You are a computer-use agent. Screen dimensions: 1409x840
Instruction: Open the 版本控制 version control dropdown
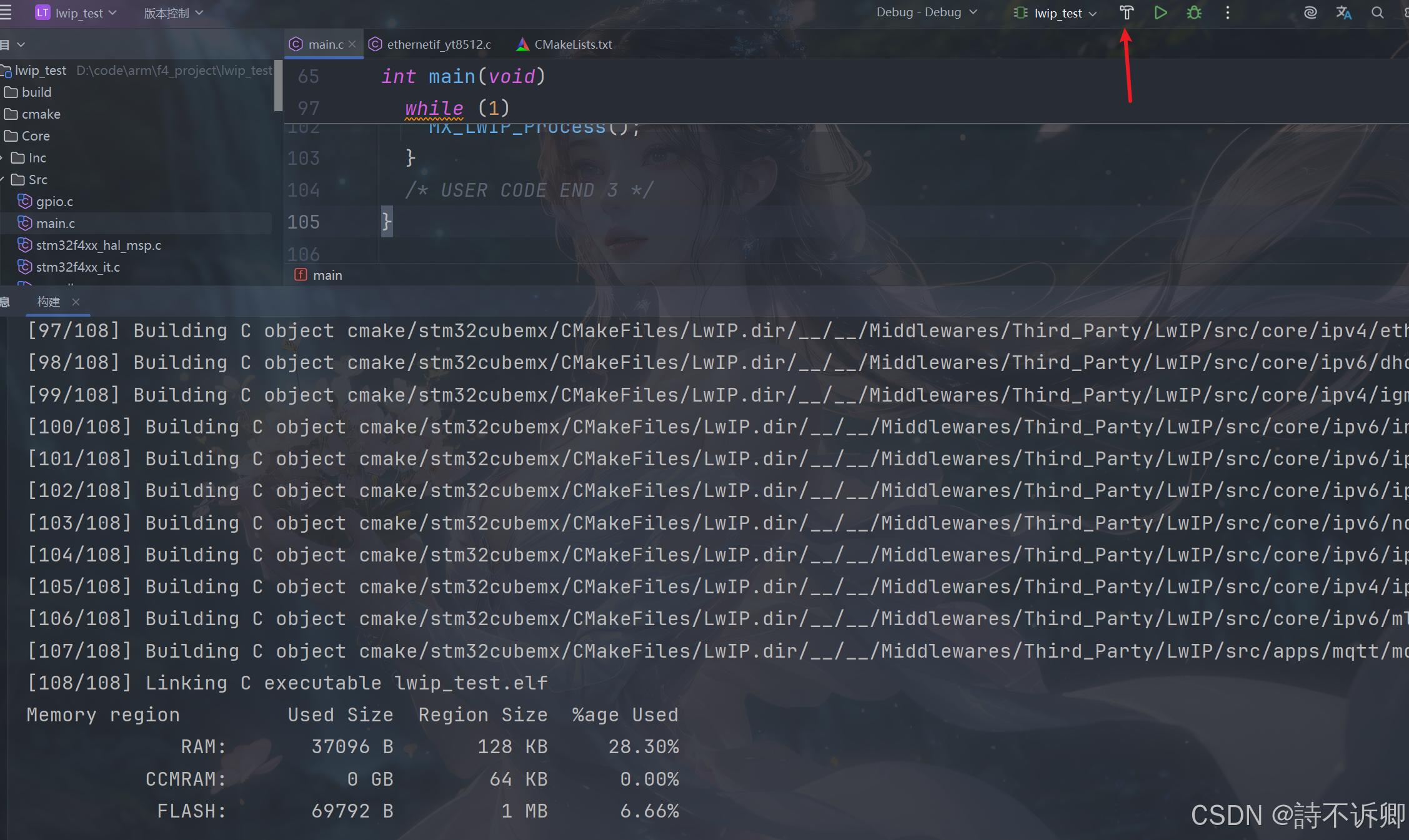(173, 13)
